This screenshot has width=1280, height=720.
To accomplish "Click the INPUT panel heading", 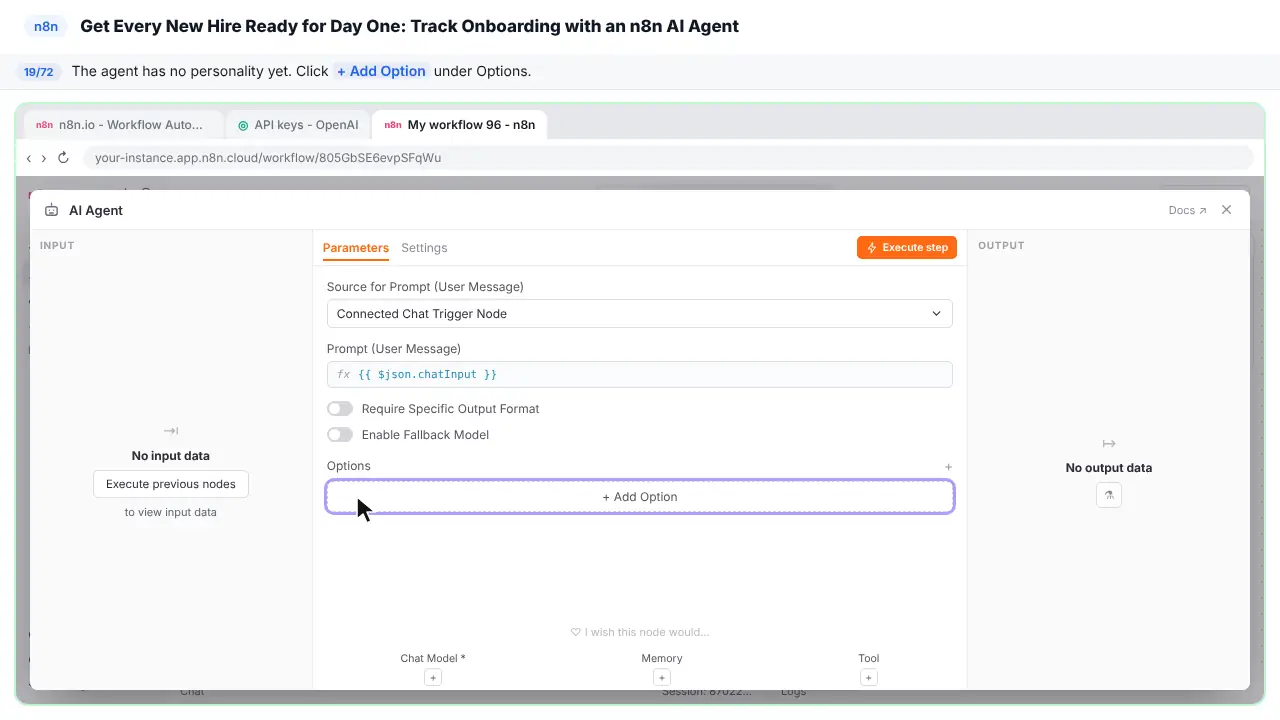I will pyautogui.click(x=57, y=245).
